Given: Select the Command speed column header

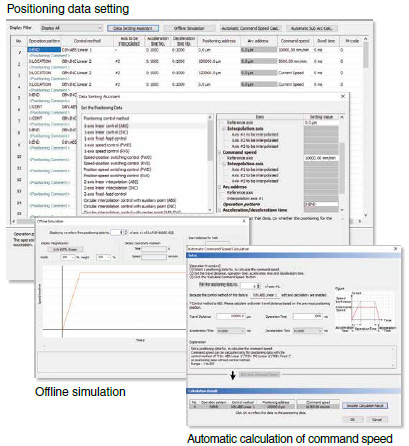Looking at the screenshot, I should click(295, 41).
